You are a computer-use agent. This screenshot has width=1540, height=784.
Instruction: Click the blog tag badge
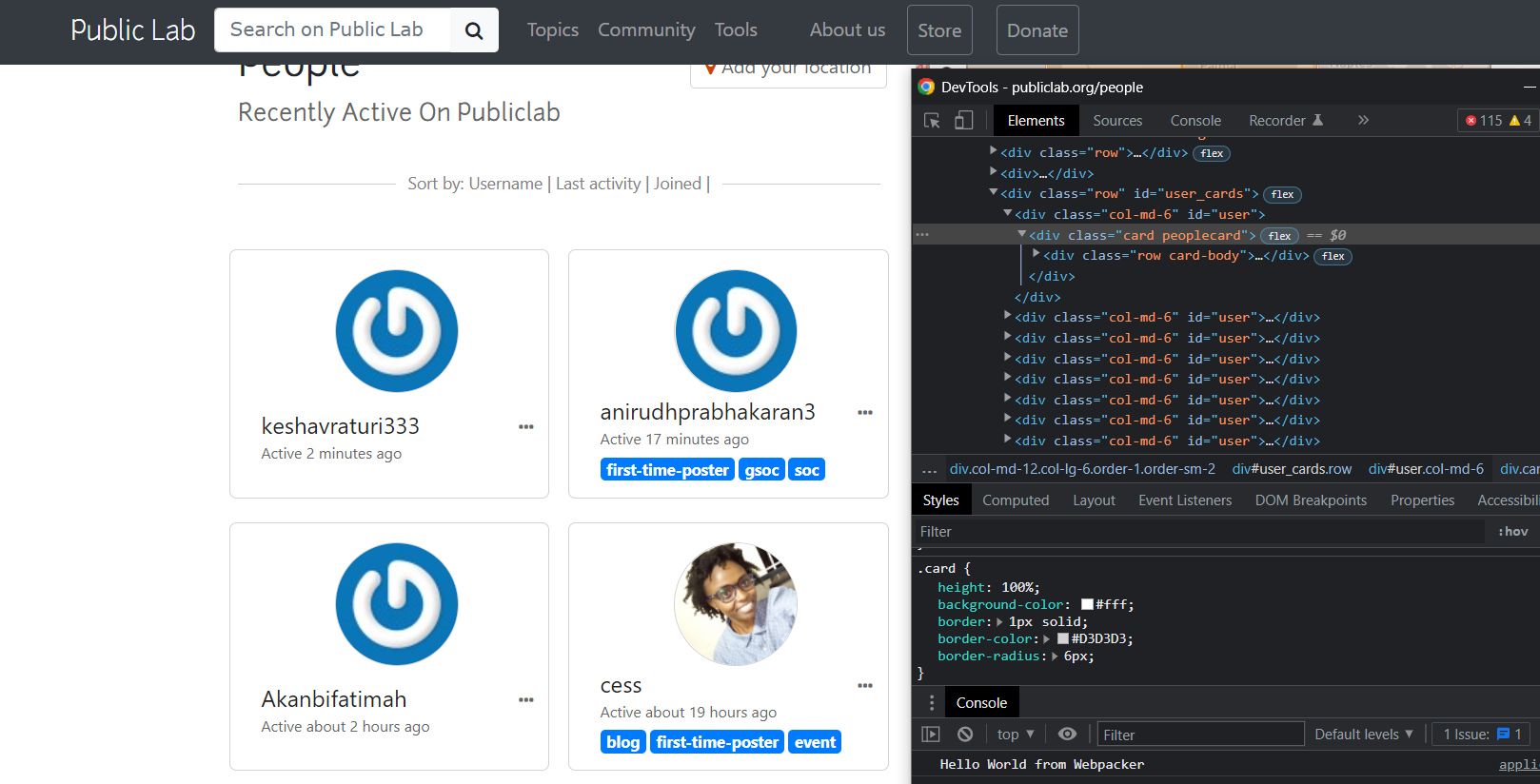pos(623,742)
